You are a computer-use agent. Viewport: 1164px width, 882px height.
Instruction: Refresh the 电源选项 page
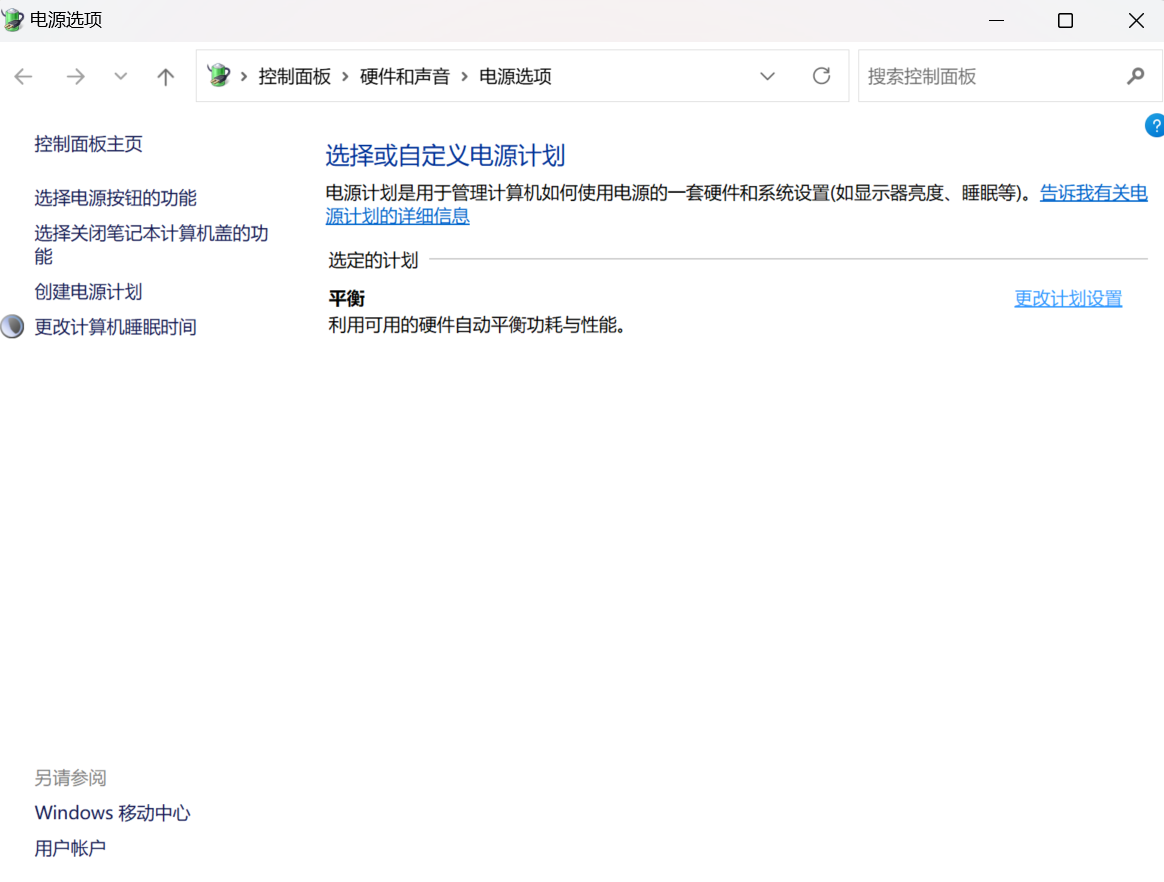tap(821, 76)
